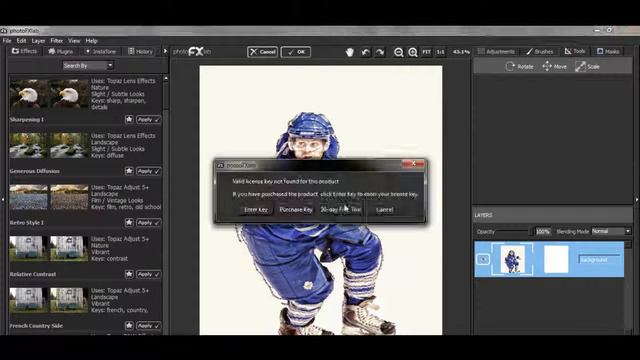Viewport: 640px width, 360px height.
Task: Apply the Sharpening I effect
Action: 149,120
